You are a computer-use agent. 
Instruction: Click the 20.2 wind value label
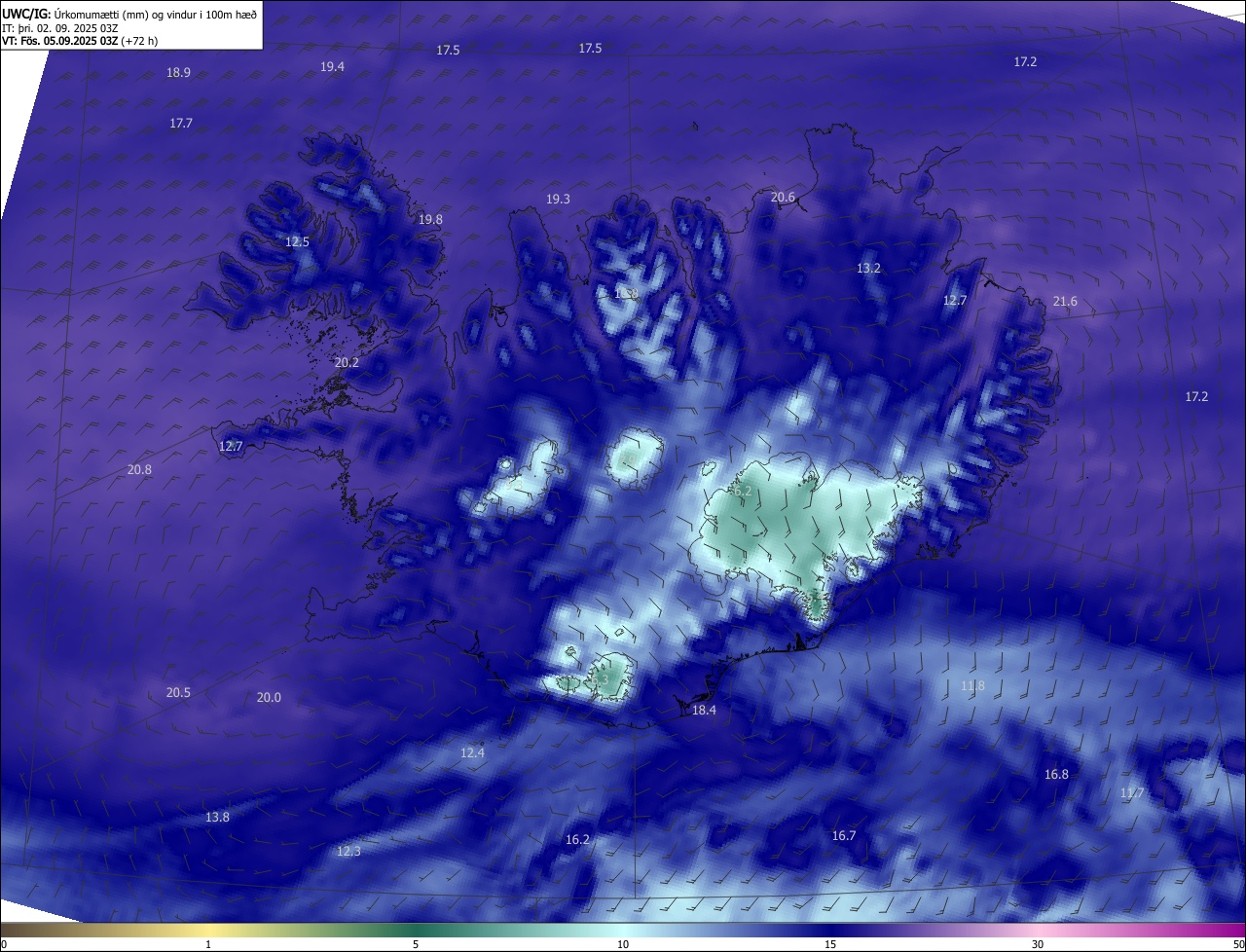coord(347,362)
